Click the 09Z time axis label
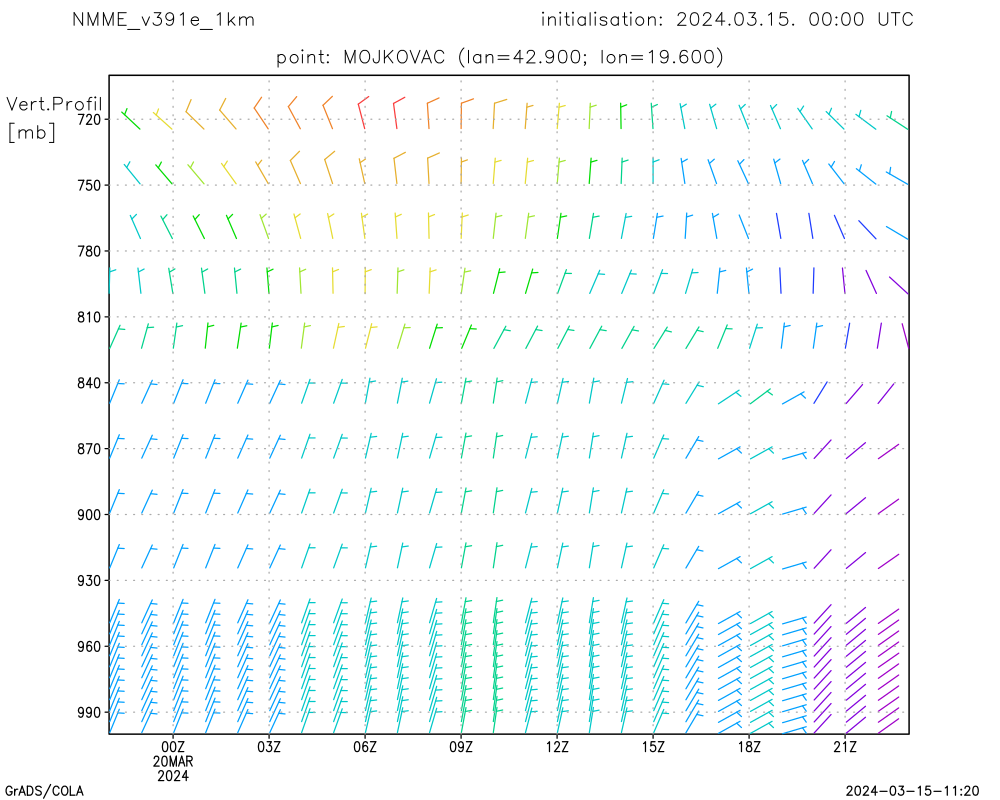Viewport: 1000px width, 800px height. tap(461, 747)
